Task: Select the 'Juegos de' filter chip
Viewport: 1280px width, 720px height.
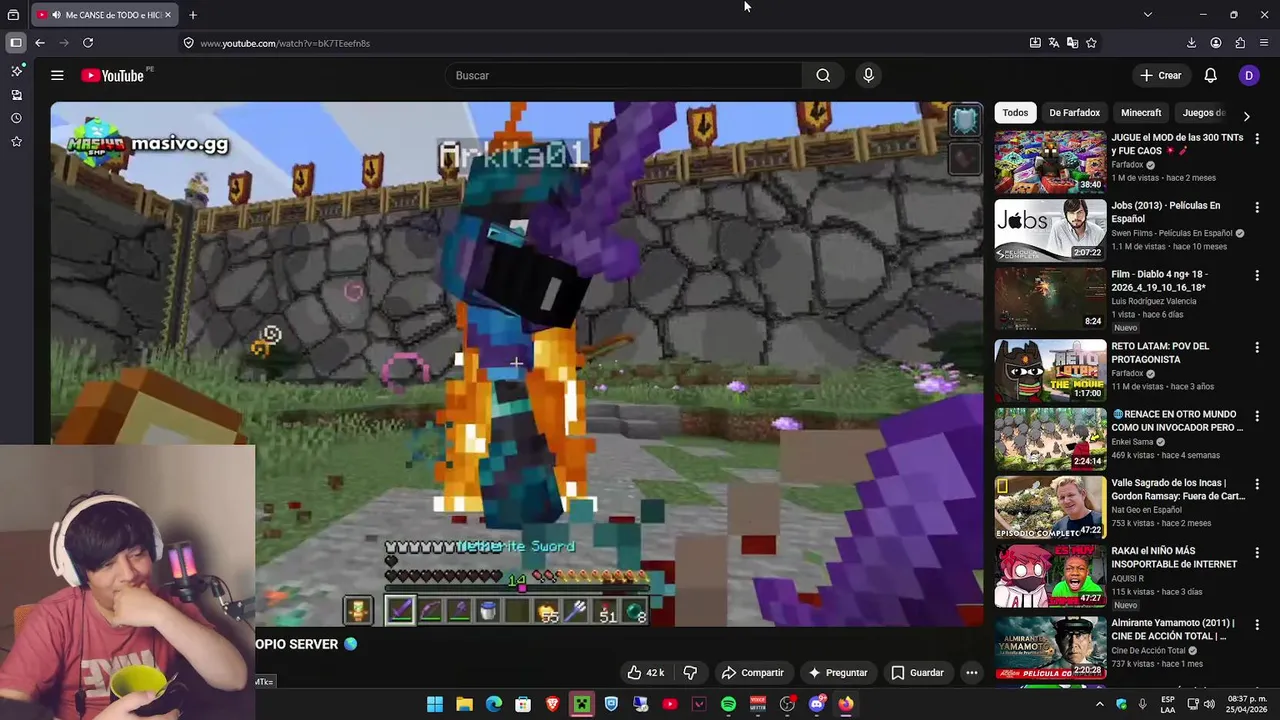Action: [1204, 113]
